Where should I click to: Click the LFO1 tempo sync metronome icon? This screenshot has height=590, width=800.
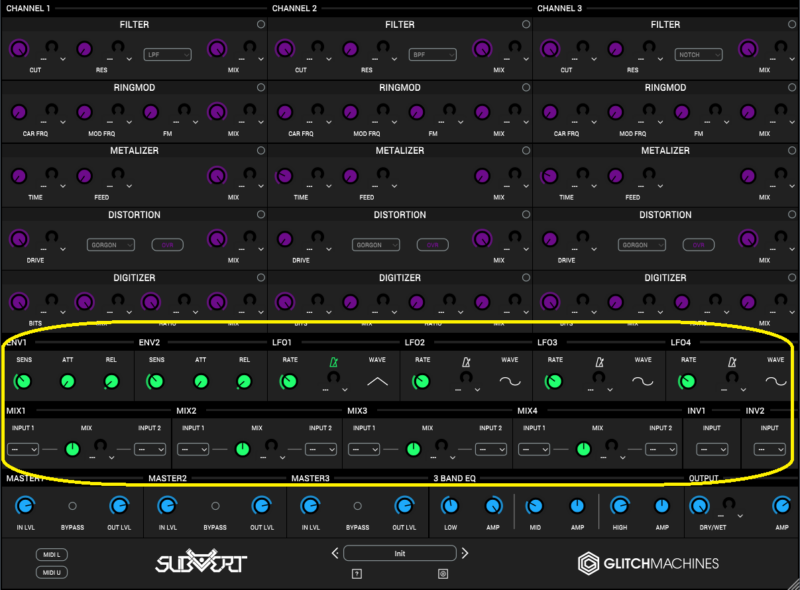(333, 361)
